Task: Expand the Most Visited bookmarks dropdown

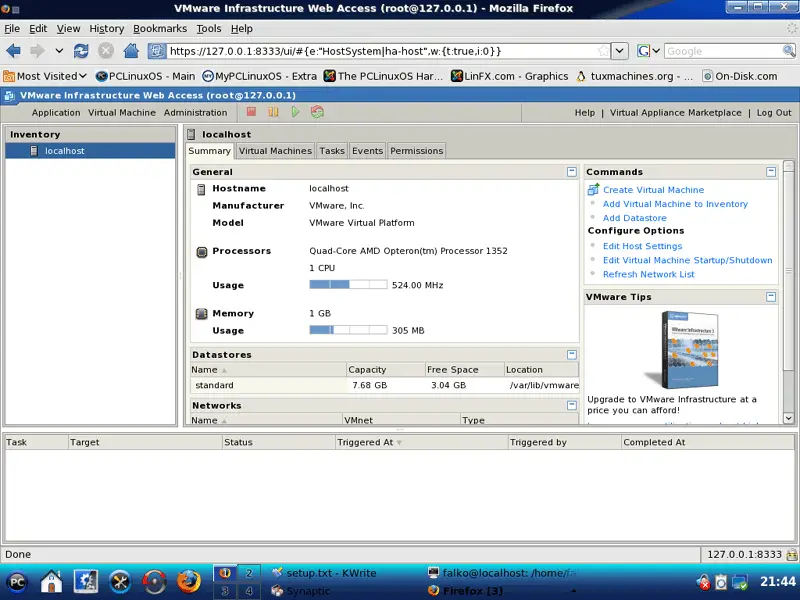Action: [x=45, y=76]
